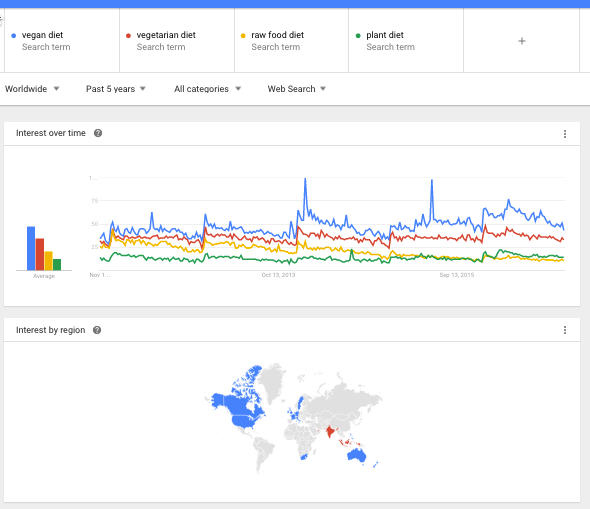Click the blue average bar in chart
Viewport: 590px width, 509px height.
(31, 248)
